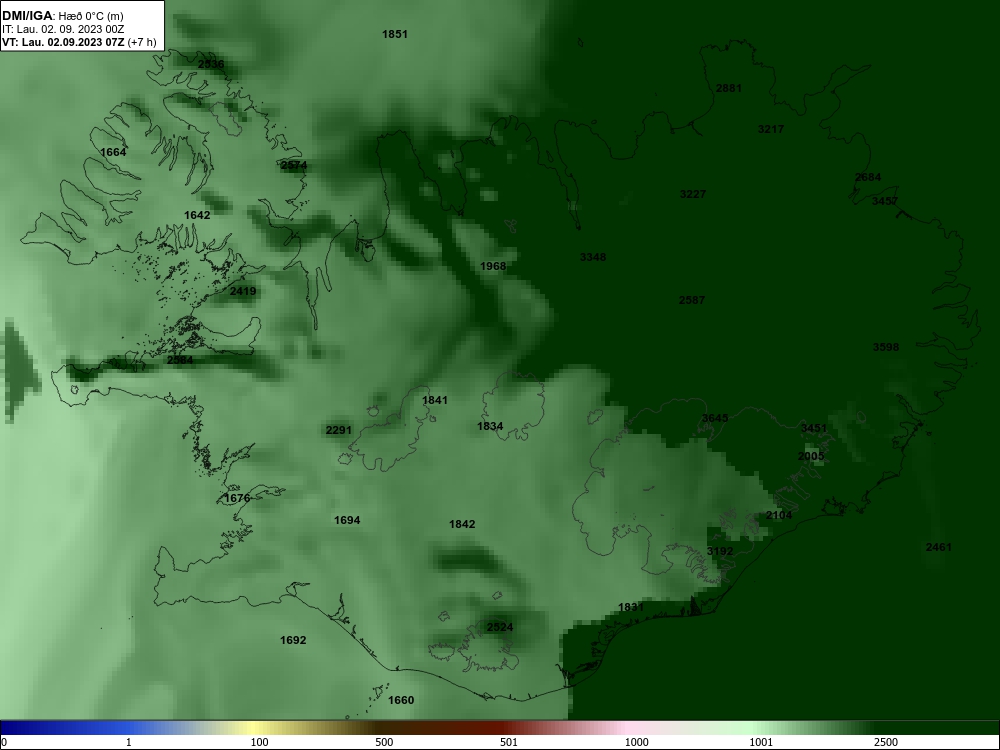
Task: Select the color scale label 1000
Action: click(636, 743)
